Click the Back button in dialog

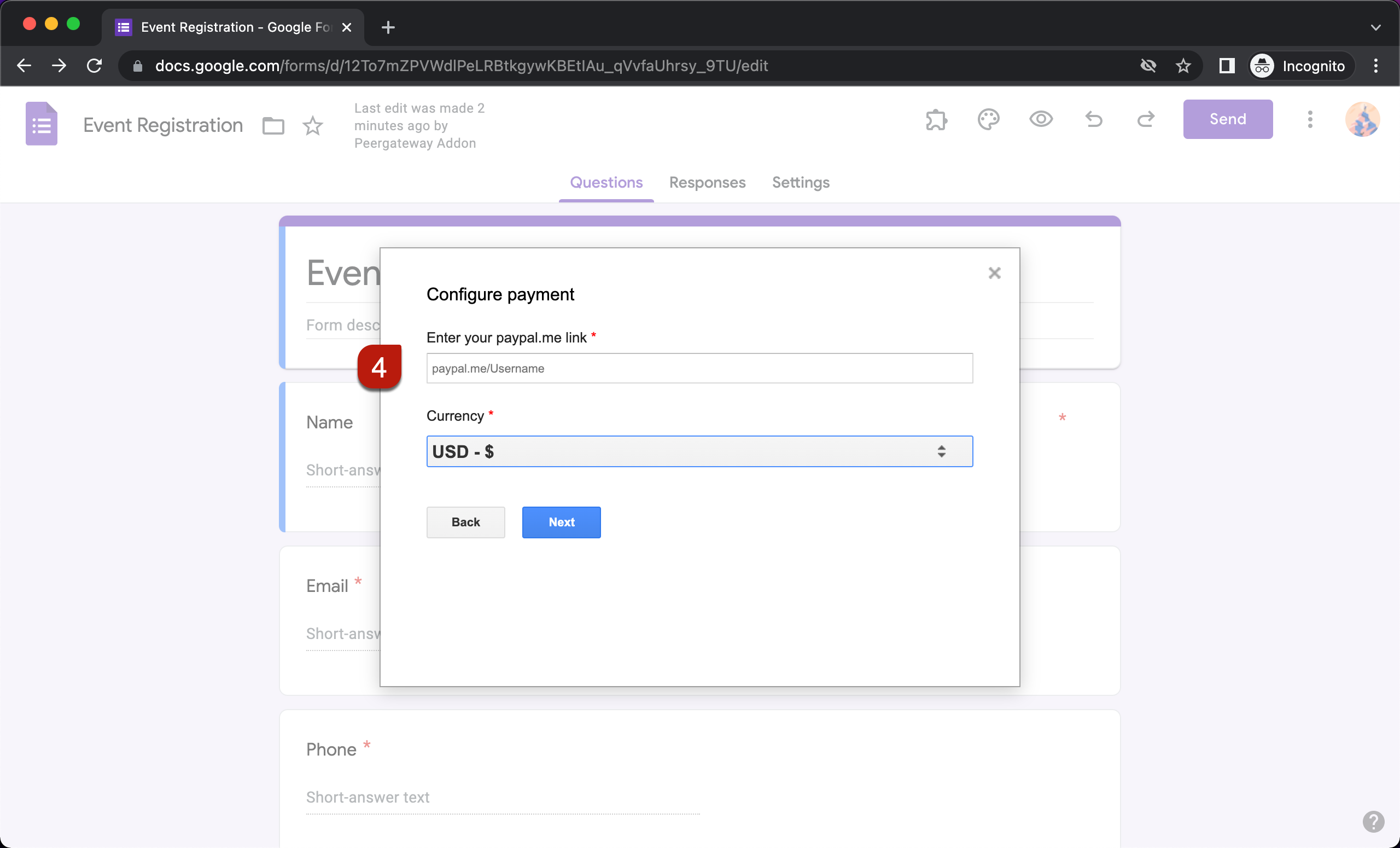(x=465, y=522)
